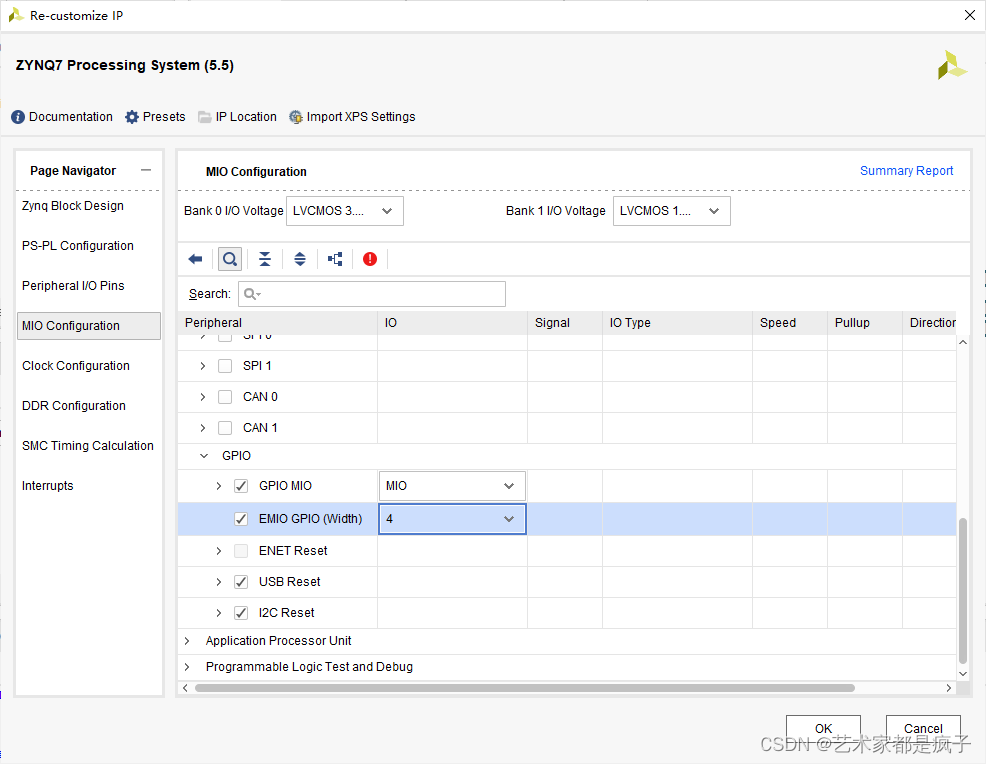Image resolution: width=986 pixels, height=764 pixels.
Task: Click the hierarchy tree view toolbar icon
Action: [x=335, y=259]
